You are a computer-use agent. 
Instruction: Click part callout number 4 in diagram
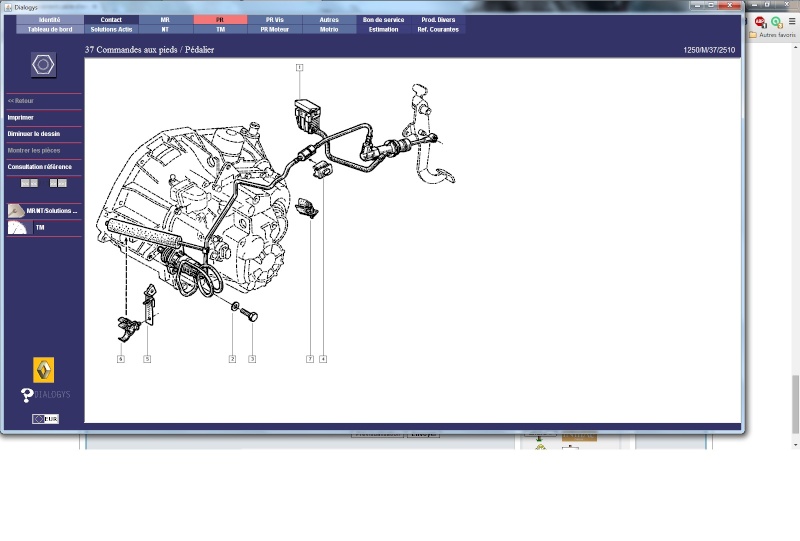[323, 359]
